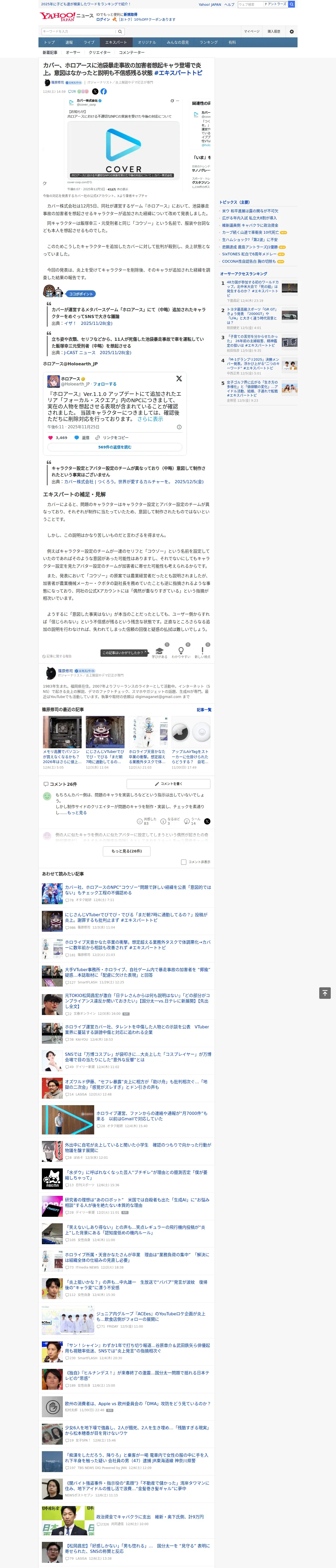The image size is (336, 1568).
Task: Open the #エキスパートトピ hashtag in headline
Action: click(178, 73)
